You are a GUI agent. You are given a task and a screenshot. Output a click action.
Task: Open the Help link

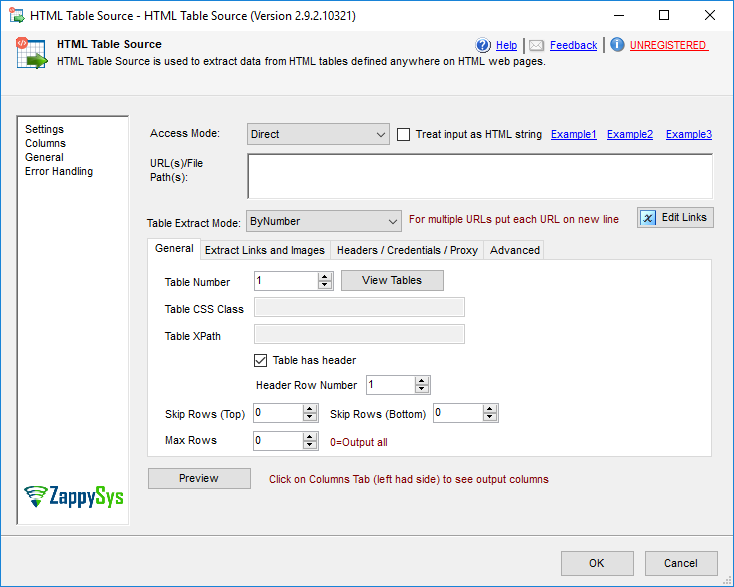tap(506, 45)
